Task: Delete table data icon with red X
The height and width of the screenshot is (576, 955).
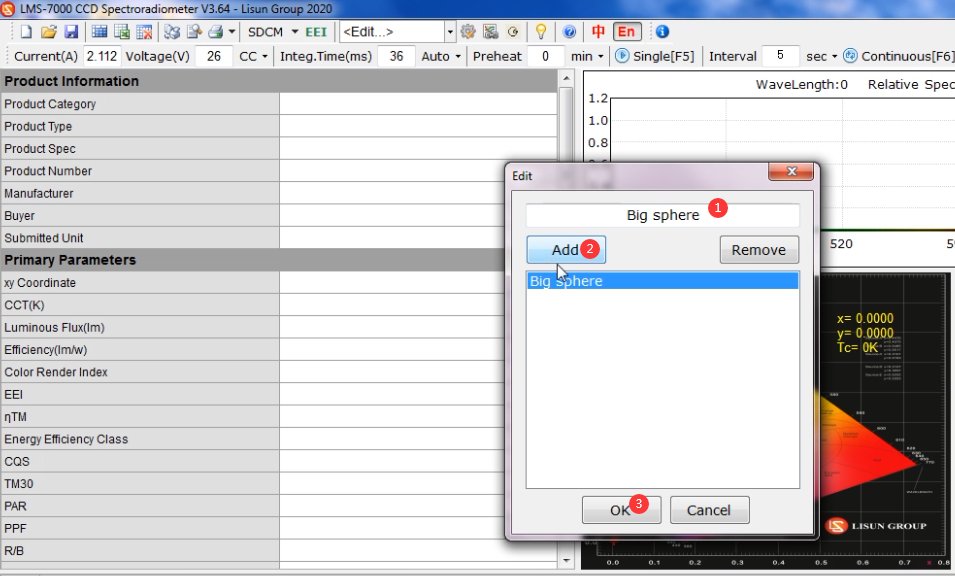Action: [x=144, y=32]
